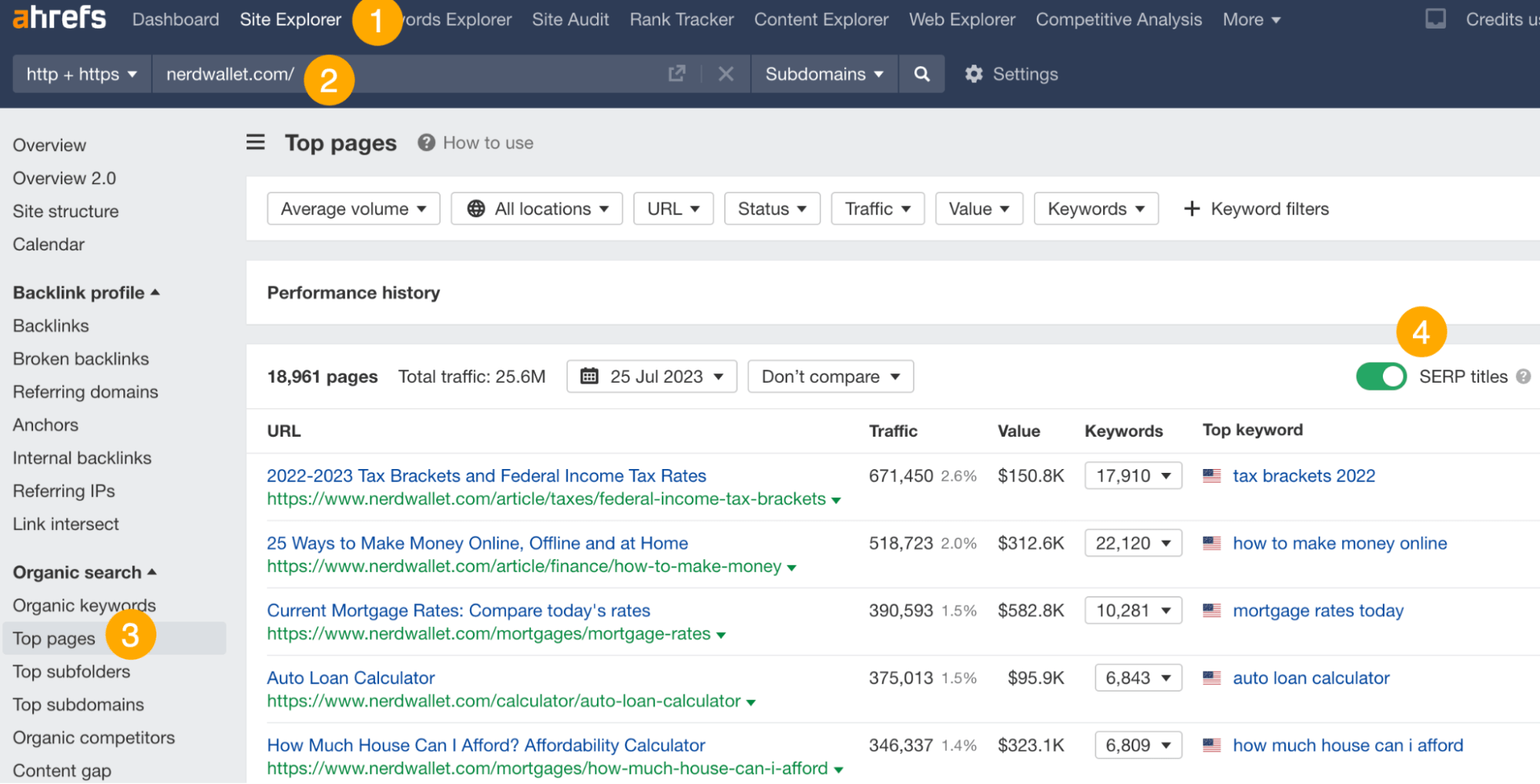Clear the target field using the X icon
The width and height of the screenshot is (1540, 784).
[725, 73]
